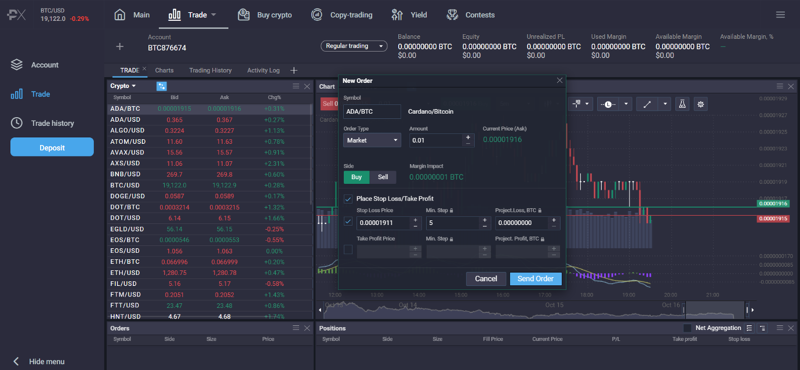Click the Symbol field showing ADA/BTC
The image size is (800, 370).
372,111
